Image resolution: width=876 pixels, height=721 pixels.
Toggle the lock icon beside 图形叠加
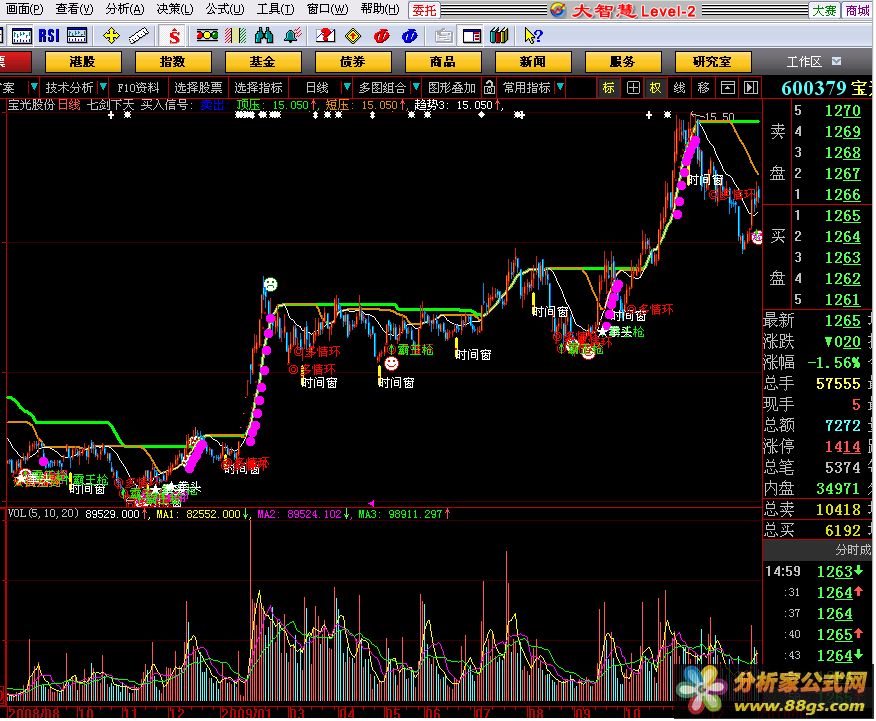pos(490,88)
